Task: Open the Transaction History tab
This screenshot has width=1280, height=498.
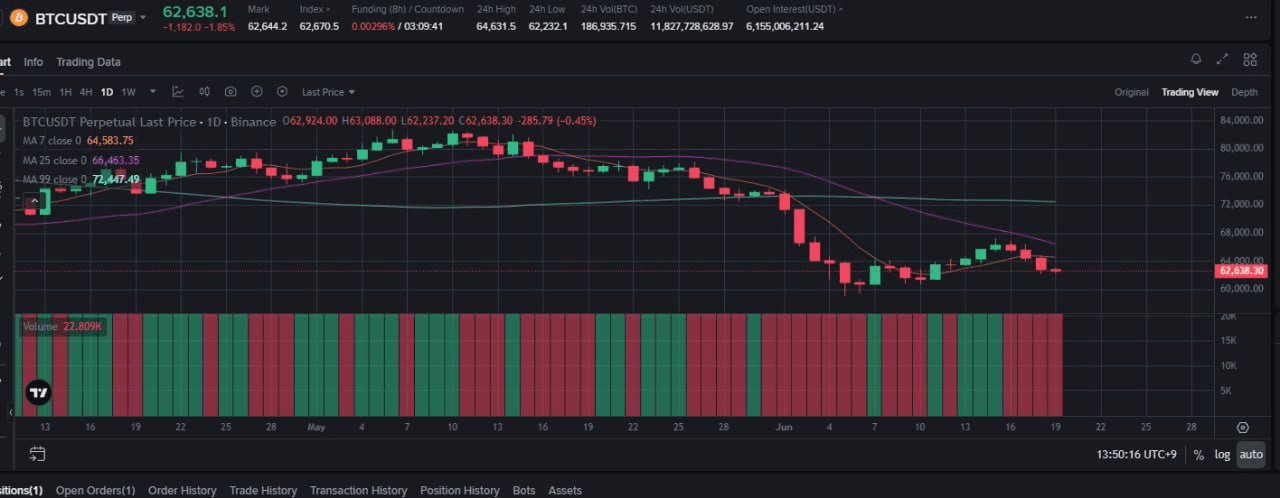Action: [358, 490]
